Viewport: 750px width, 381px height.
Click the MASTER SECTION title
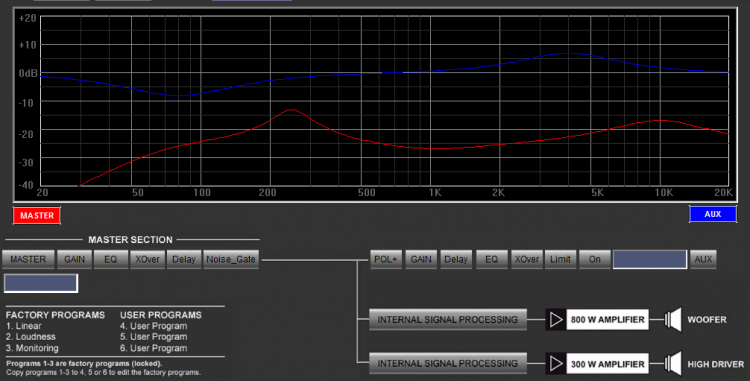tap(130, 239)
